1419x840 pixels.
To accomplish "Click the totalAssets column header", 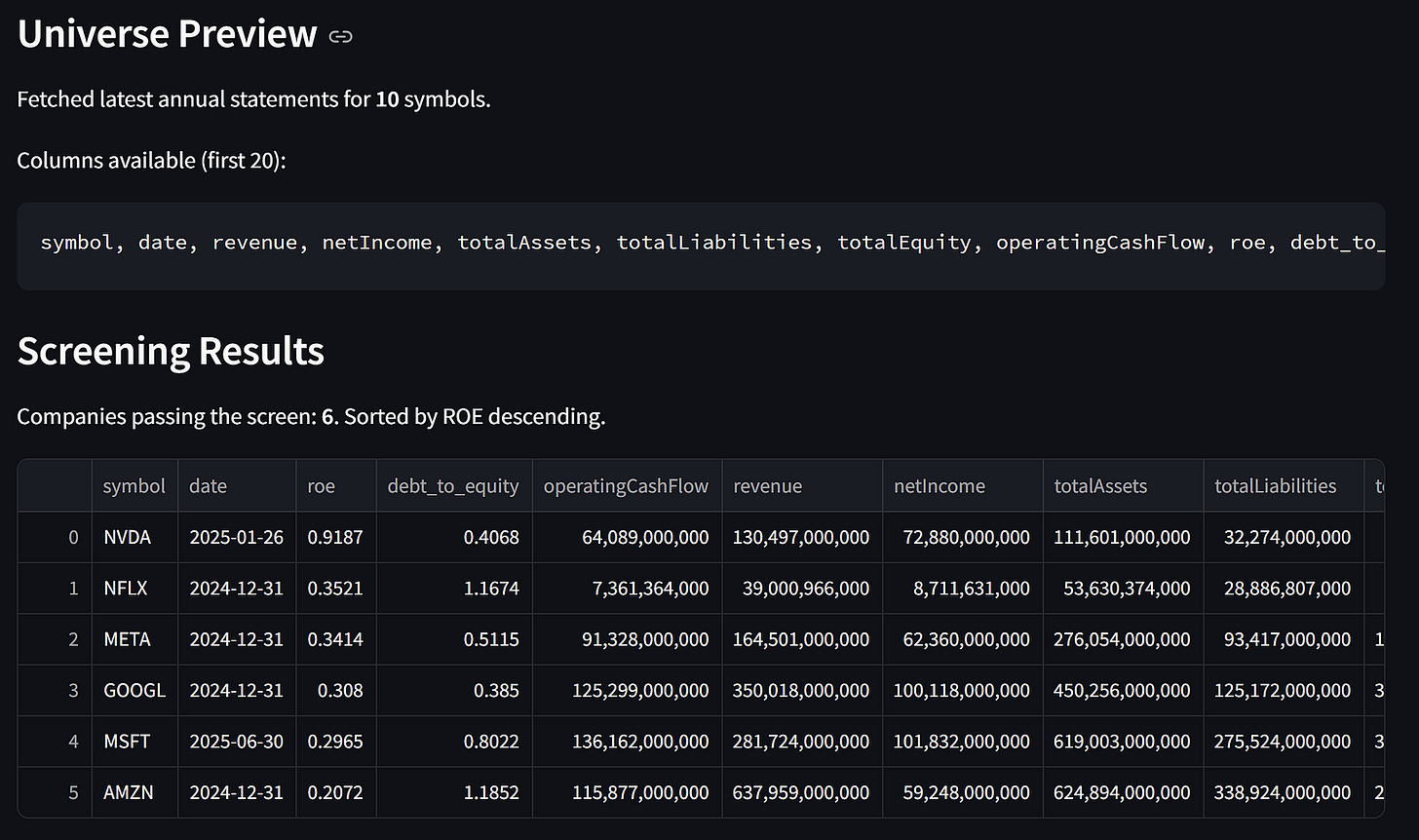I will (1123, 485).
